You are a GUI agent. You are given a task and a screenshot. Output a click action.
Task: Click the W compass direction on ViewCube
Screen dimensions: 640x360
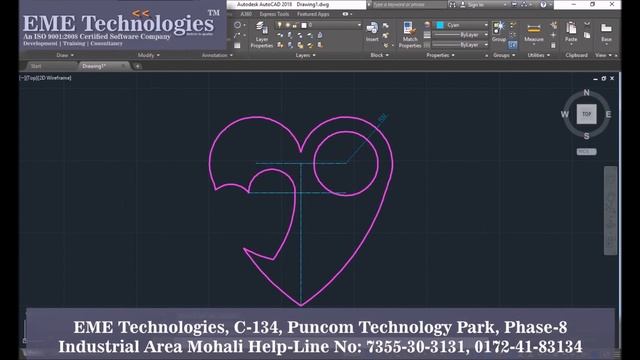565,114
